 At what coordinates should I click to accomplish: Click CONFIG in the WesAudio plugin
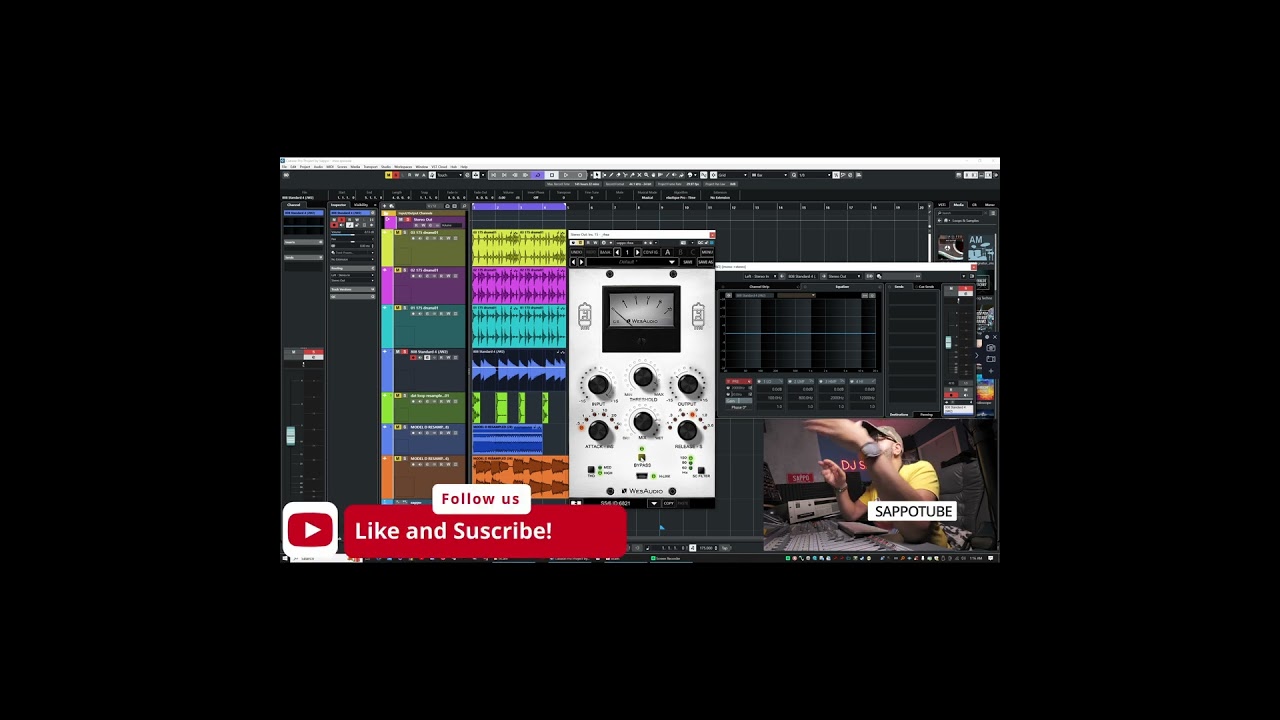coord(651,252)
